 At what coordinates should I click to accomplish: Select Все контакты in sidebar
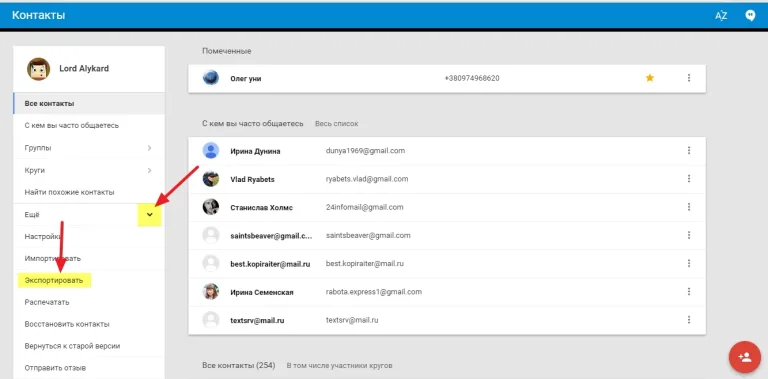tap(89, 104)
